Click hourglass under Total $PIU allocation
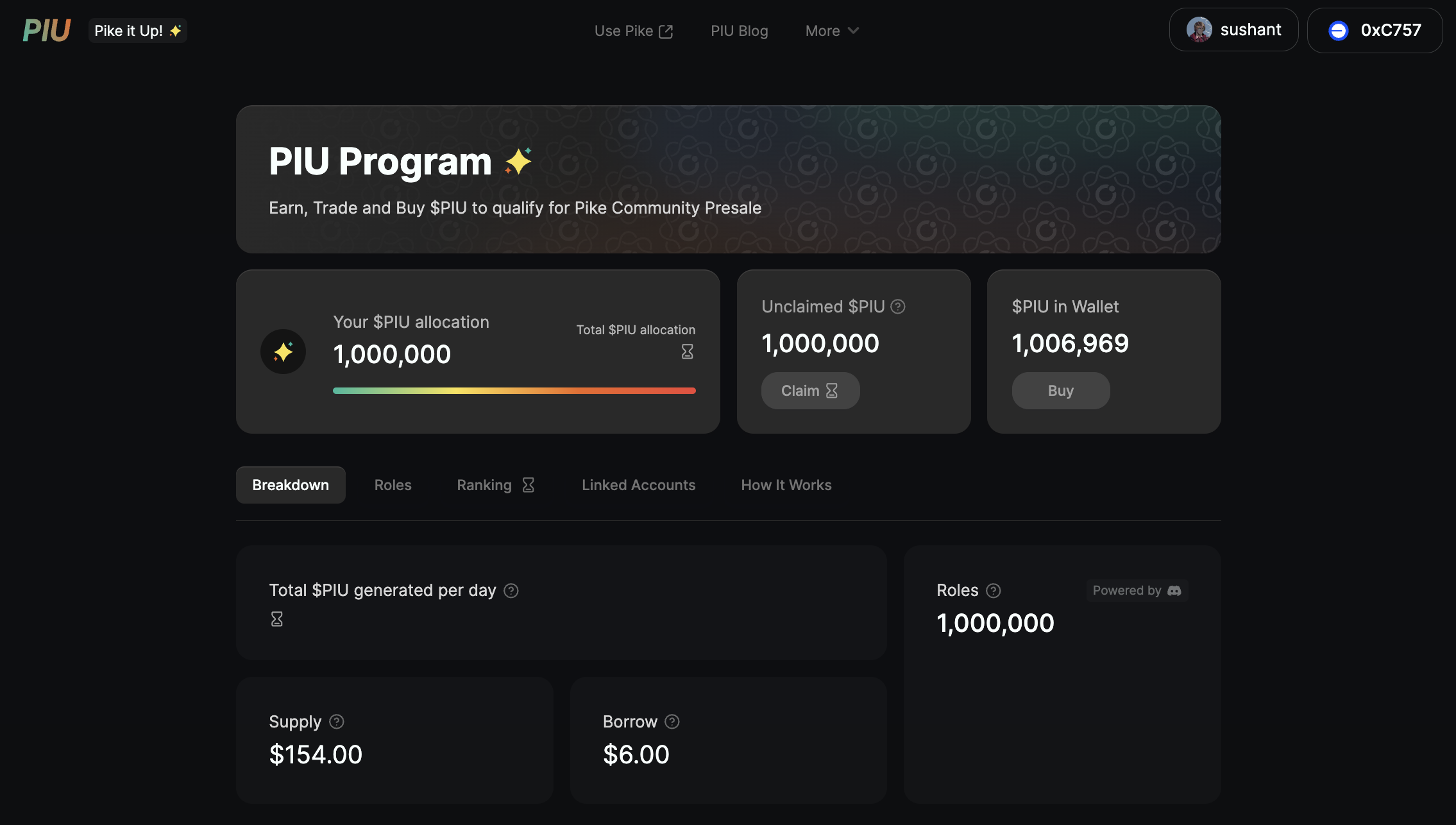1456x825 pixels. pos(688,352)
